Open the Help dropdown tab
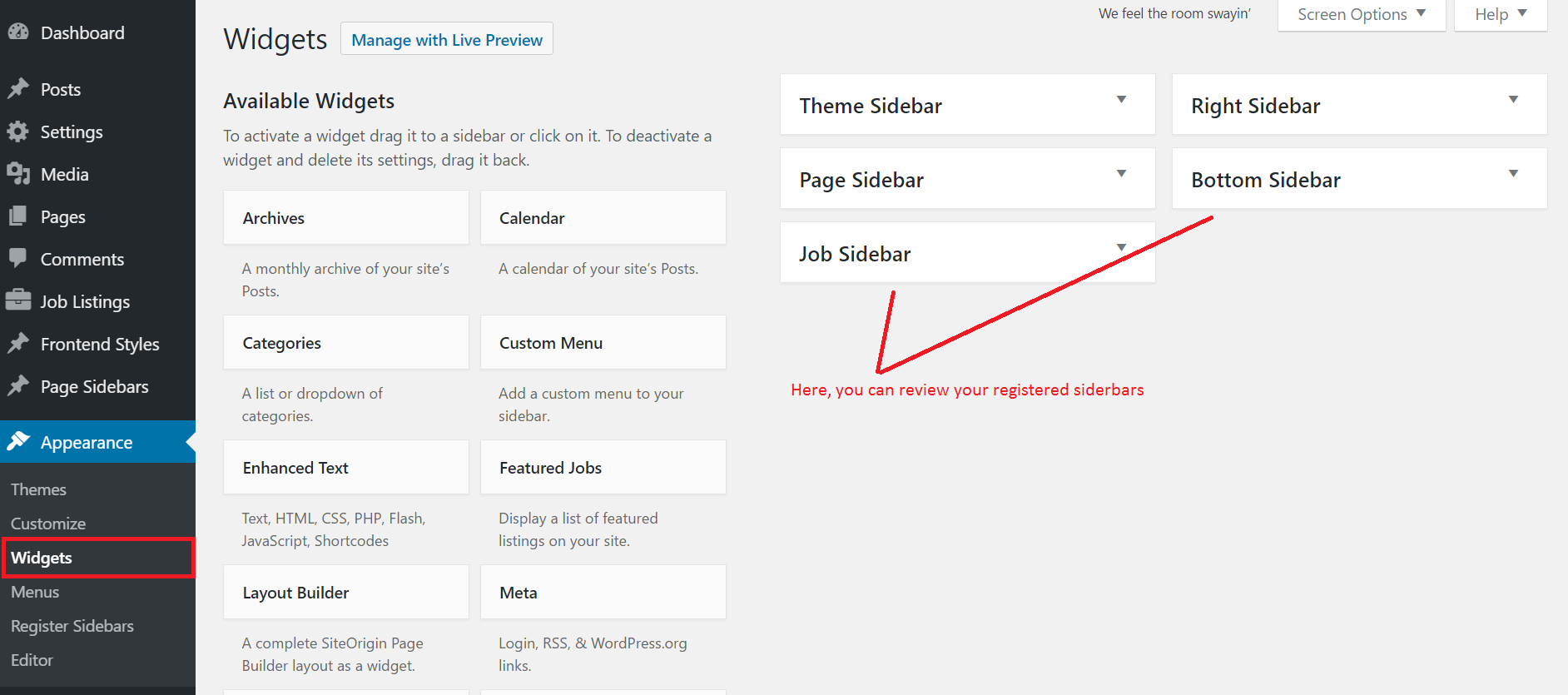Image resolution: width=1568 pixels, height=695 pixels. click(x=1501, y=15)
